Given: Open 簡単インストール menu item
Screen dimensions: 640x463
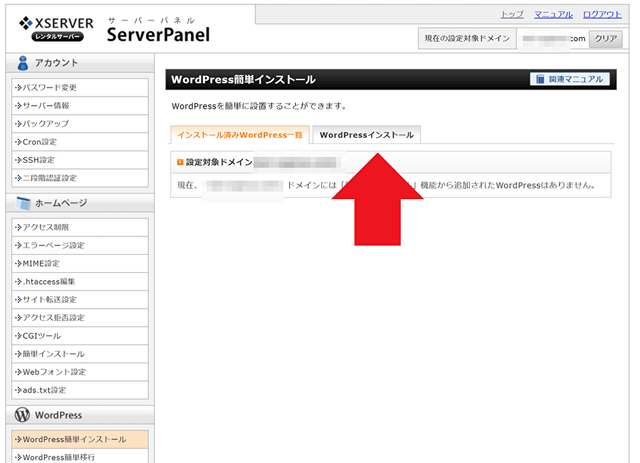Looking at the screenshot, I should tap(80, 354).
